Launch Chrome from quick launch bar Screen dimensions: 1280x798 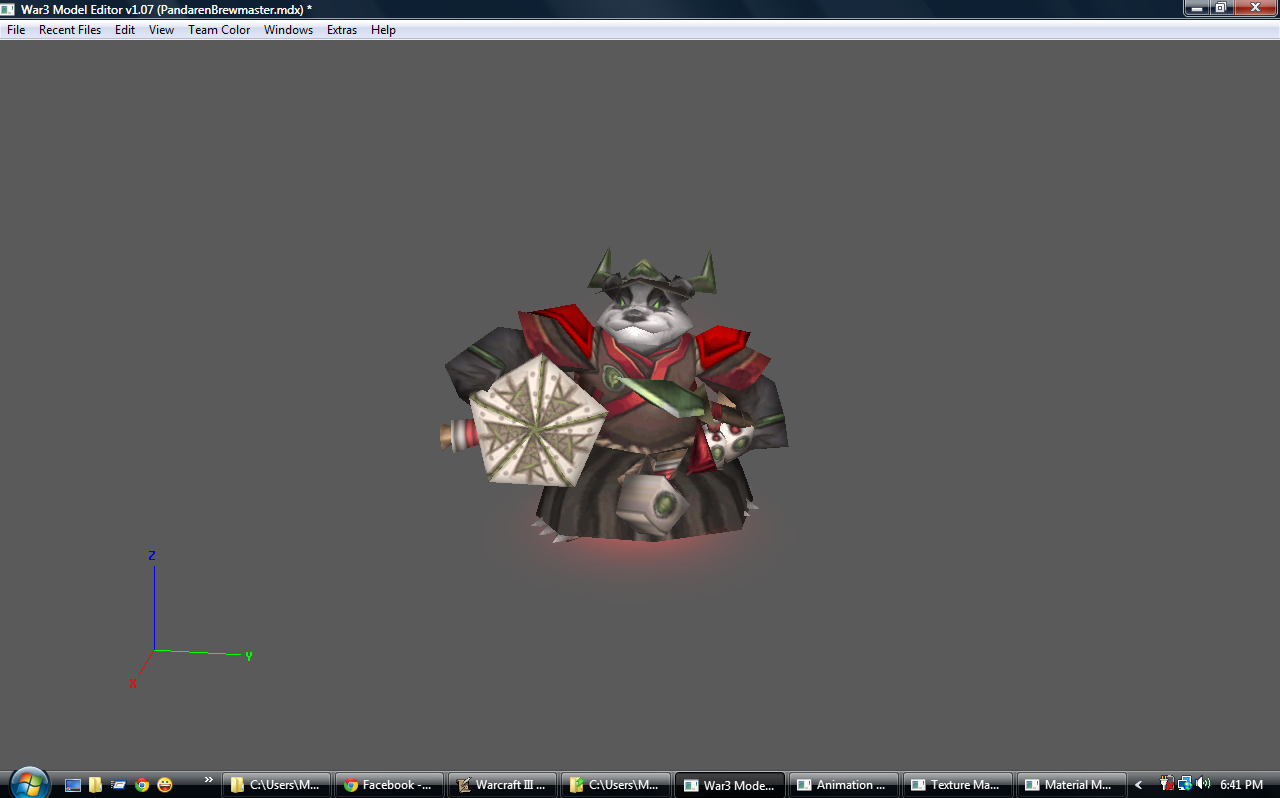click(x=142, y=785)
